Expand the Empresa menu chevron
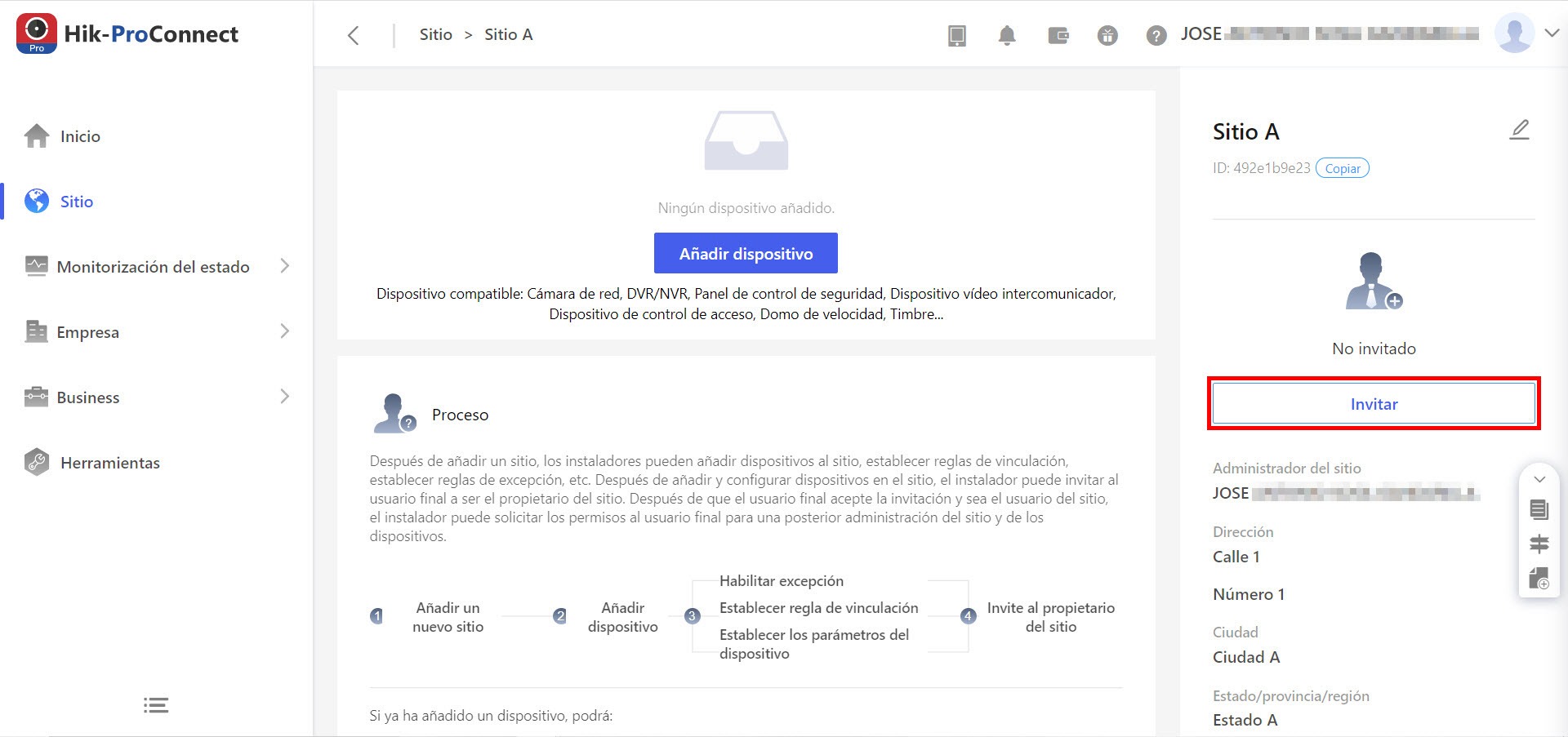 (x=284, y=331)
